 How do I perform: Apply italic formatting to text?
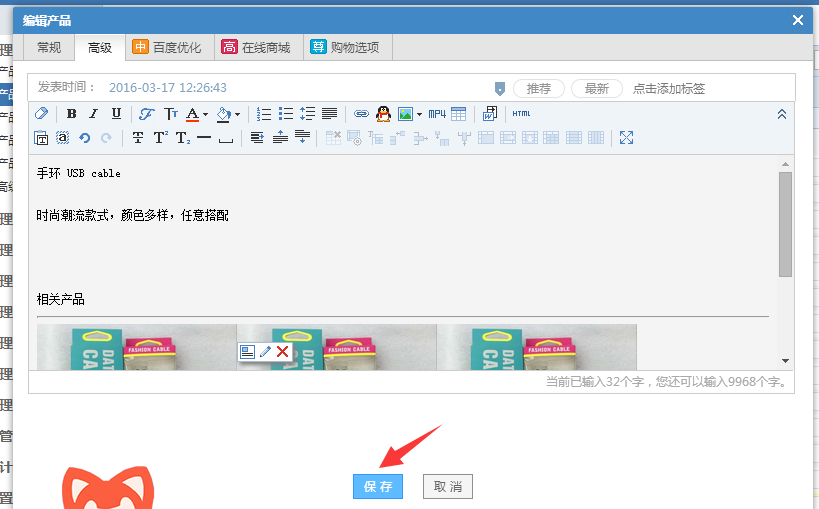point(94,114)
